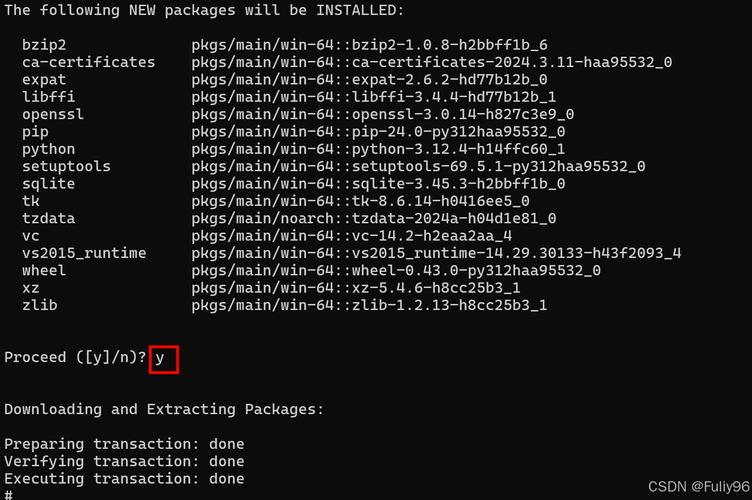Click the libffi package name
Screen dimensions: 752x500
pyautogui.click(x=48, y=97)
